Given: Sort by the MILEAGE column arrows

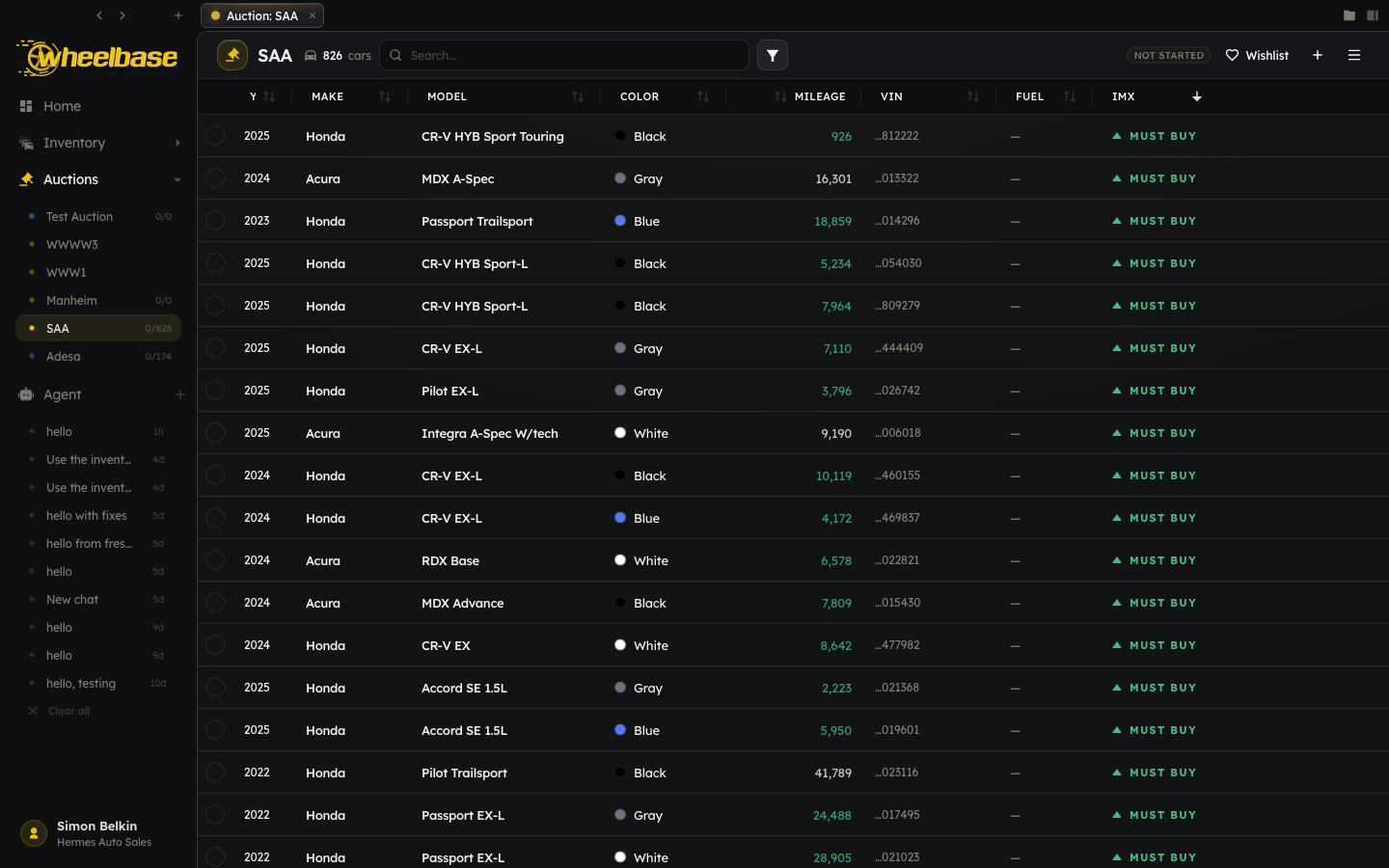Looking at the screenshot, I should (x=780, y=96).
